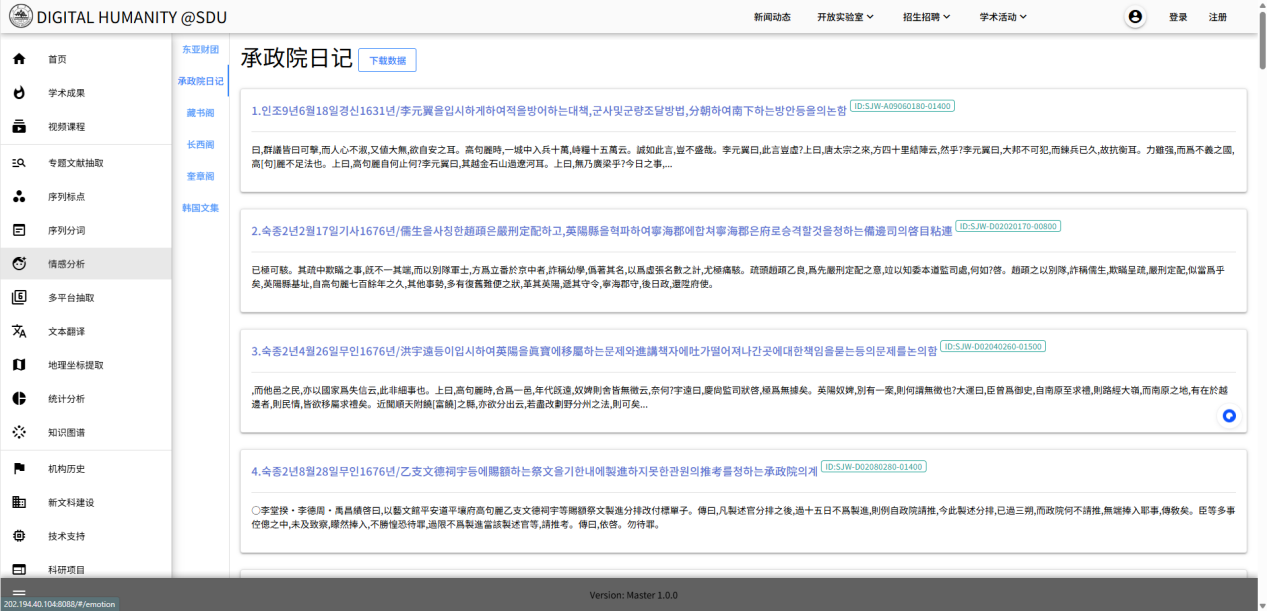Open the 科研项目 sidebar icon
The image size is (1267, 611).
click(19, 570)
